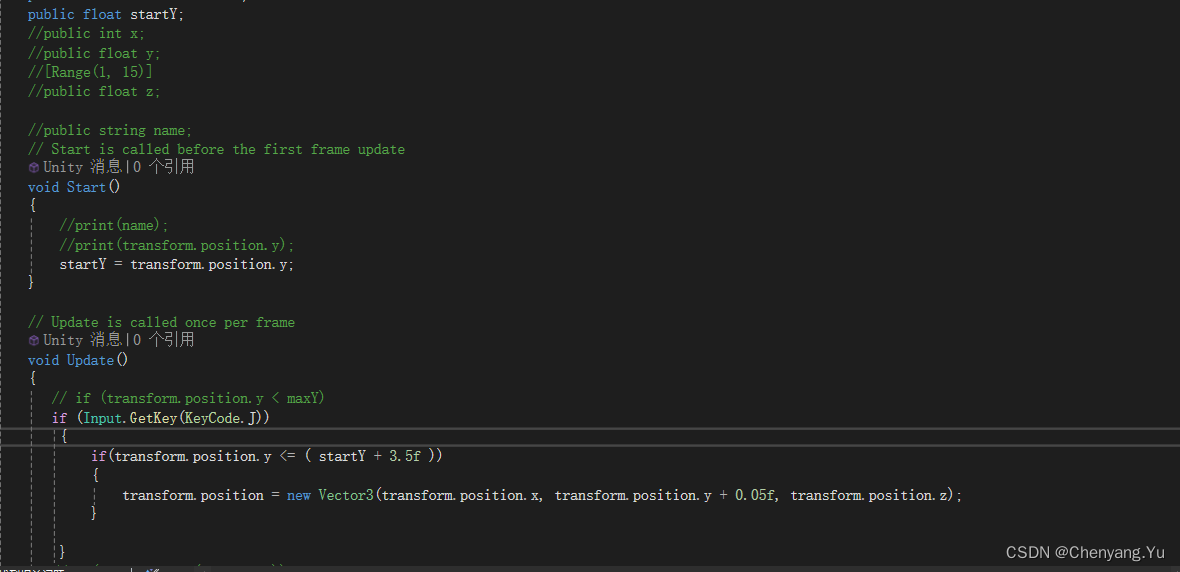1180x572 pixels.
Task: Click the 'Vector3' type name
Action: coord(345,495)
